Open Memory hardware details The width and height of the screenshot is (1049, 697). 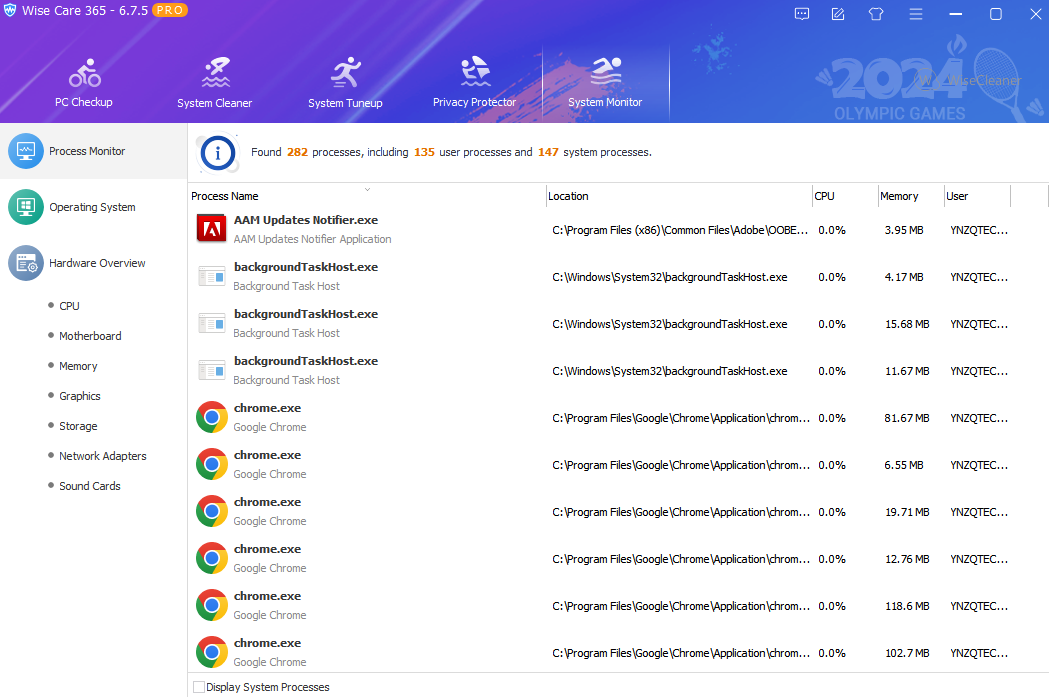pyautogui.click(x=78, y=366)
